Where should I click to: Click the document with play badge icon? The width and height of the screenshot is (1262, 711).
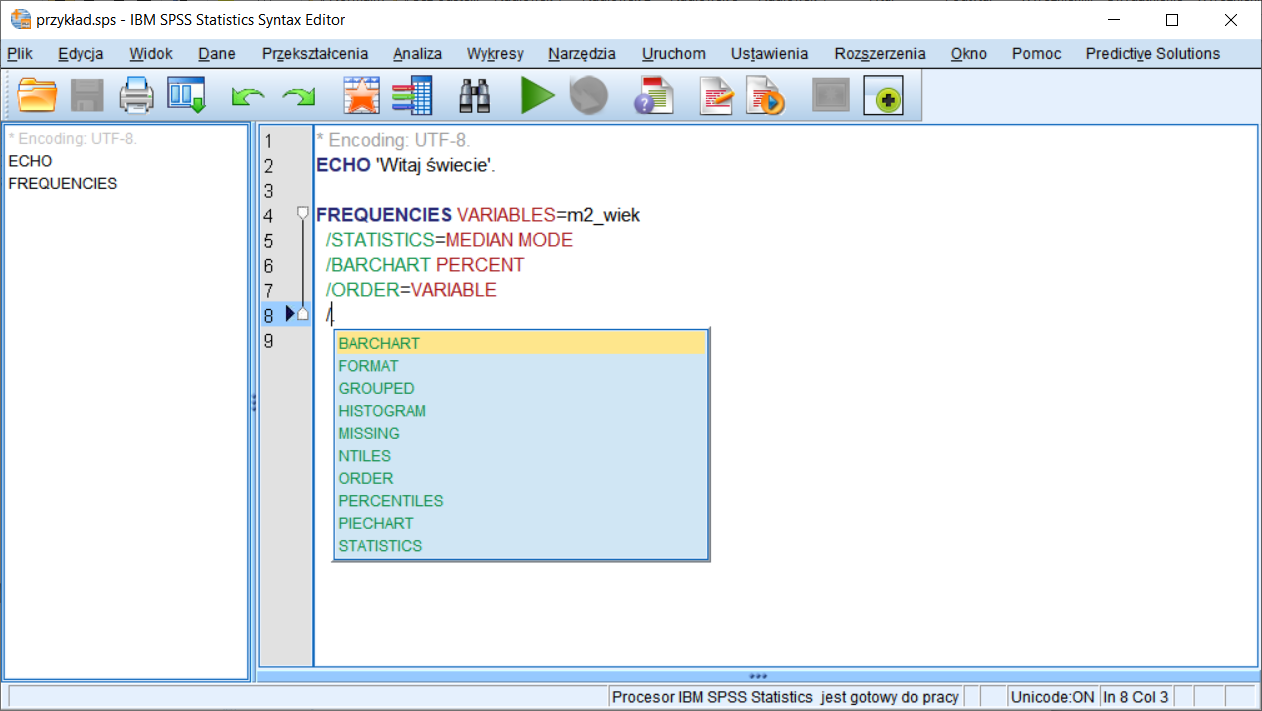tap(766, 96)
